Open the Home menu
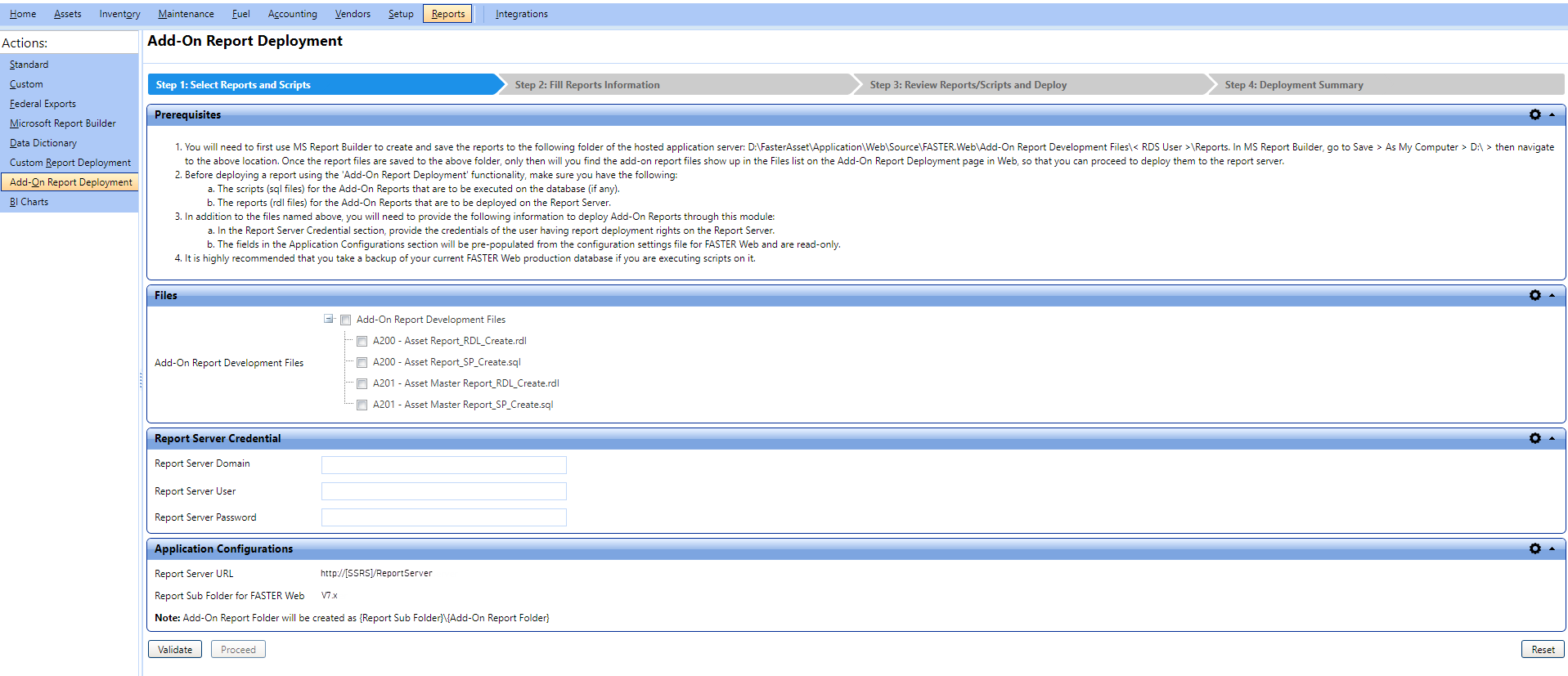This screenshot has height=676, width=1568. [x=23, y=14]
